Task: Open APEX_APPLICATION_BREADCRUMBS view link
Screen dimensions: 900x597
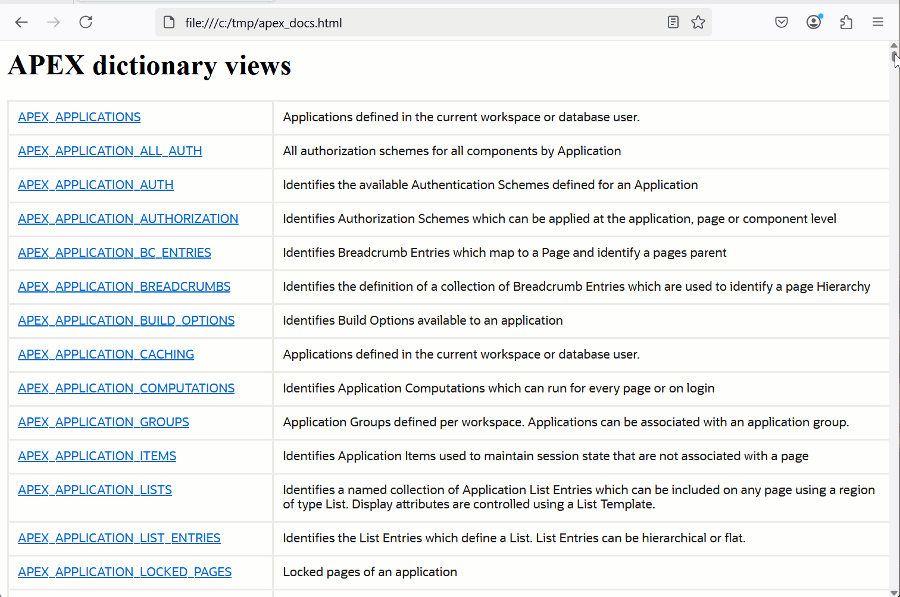Action: (124, 287)
